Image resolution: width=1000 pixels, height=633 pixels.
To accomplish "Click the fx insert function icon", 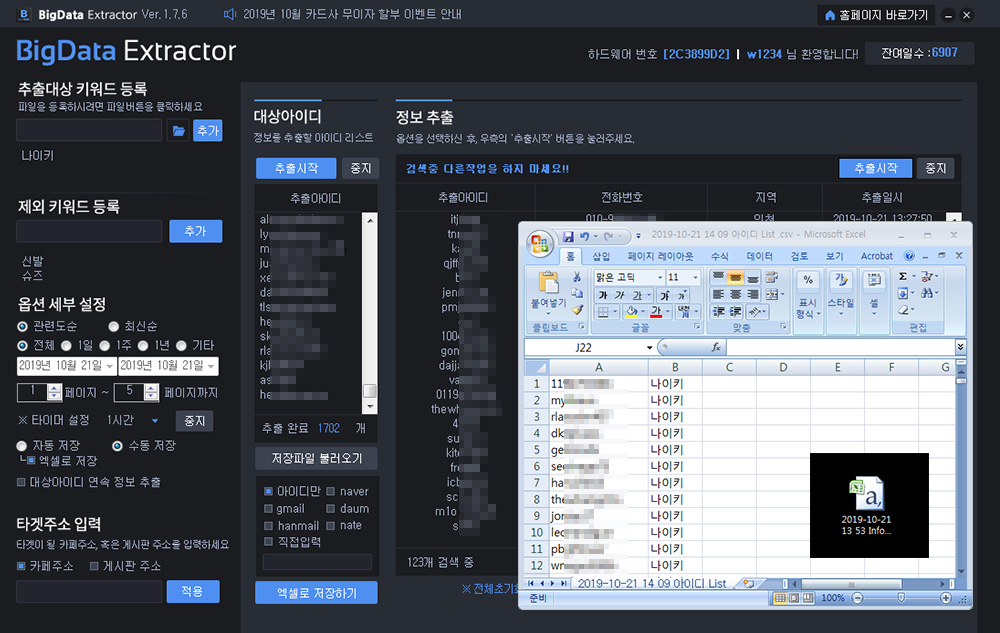I will (716, 347).
